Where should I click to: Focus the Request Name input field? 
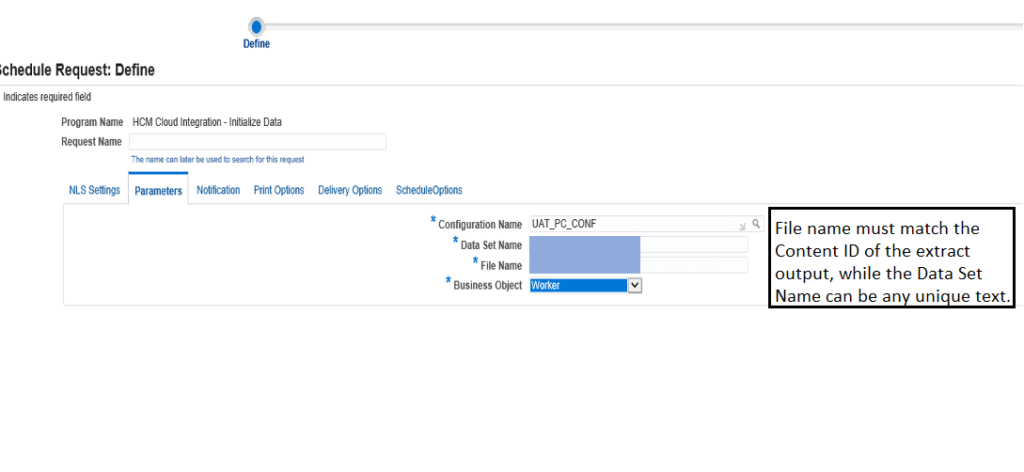tap(257, 142)
